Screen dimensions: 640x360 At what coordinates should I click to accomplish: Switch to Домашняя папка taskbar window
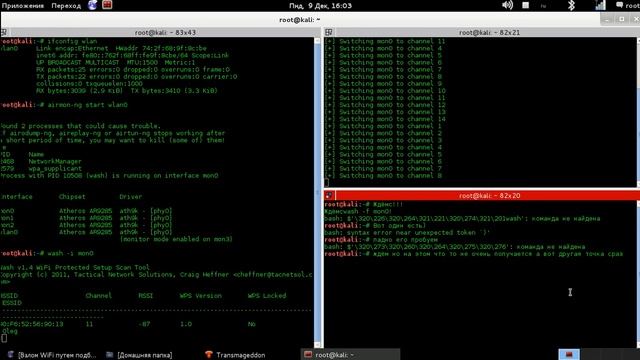click(140, 355)
